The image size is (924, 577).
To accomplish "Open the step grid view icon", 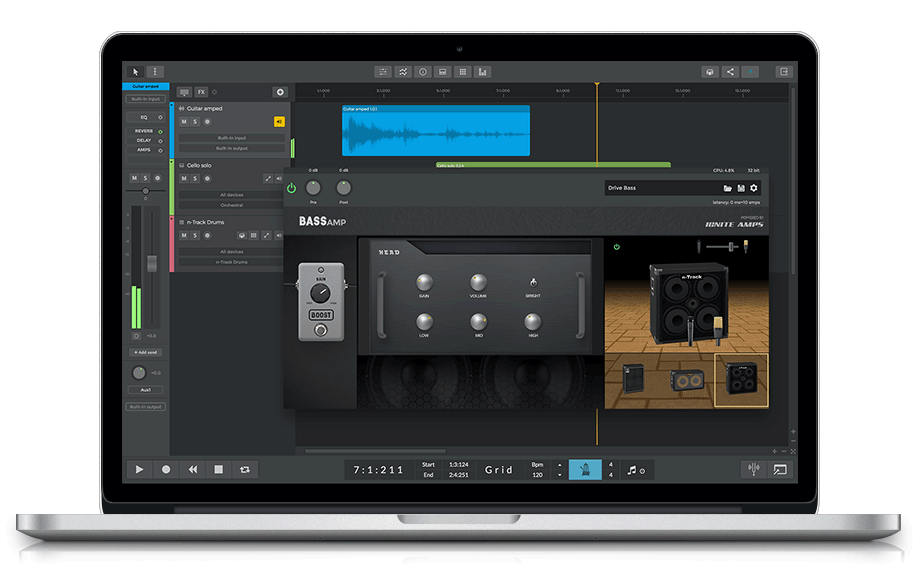I will point(463,71).
